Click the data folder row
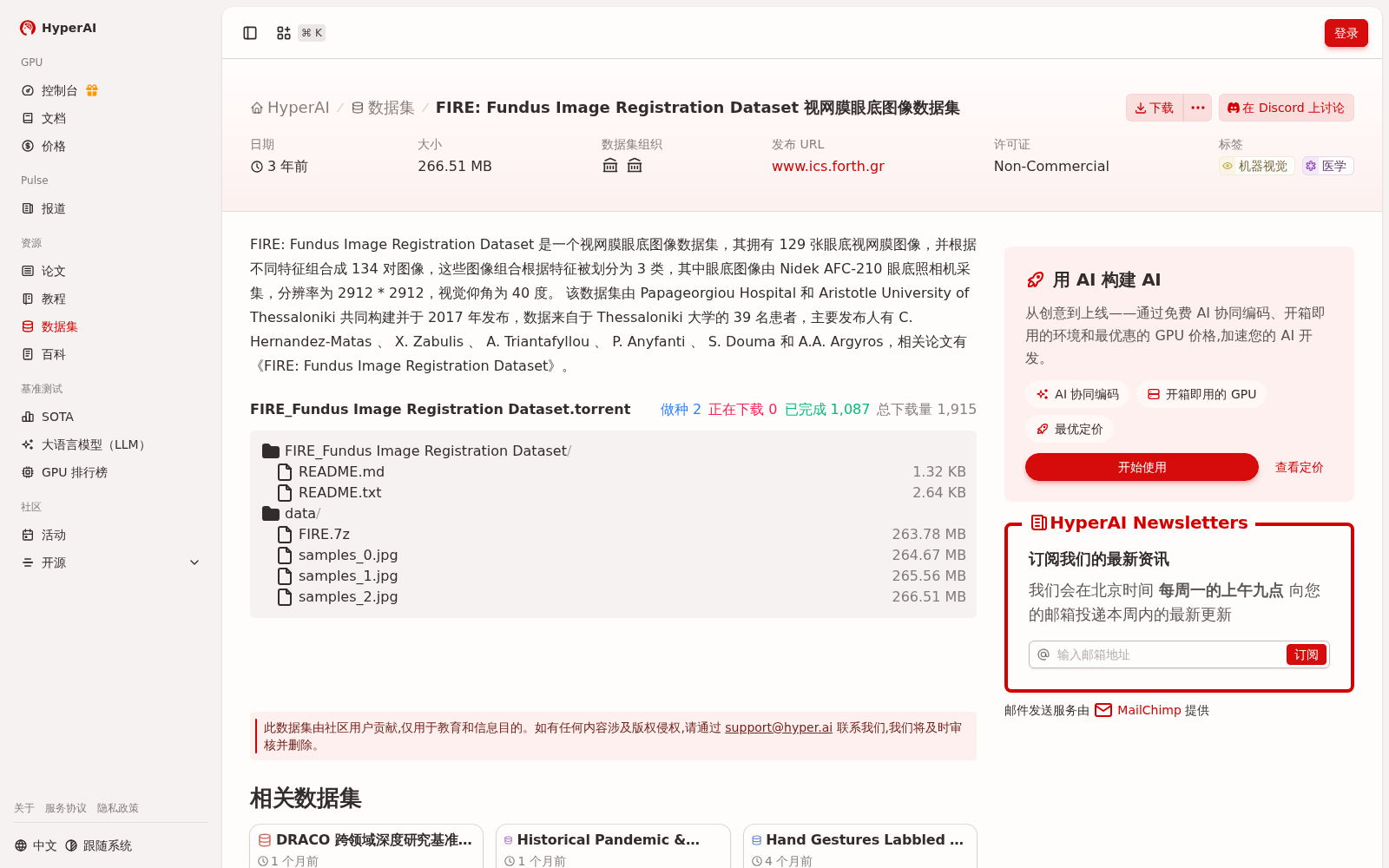The width and height of the screenshot is (1389, 868). 292,513
